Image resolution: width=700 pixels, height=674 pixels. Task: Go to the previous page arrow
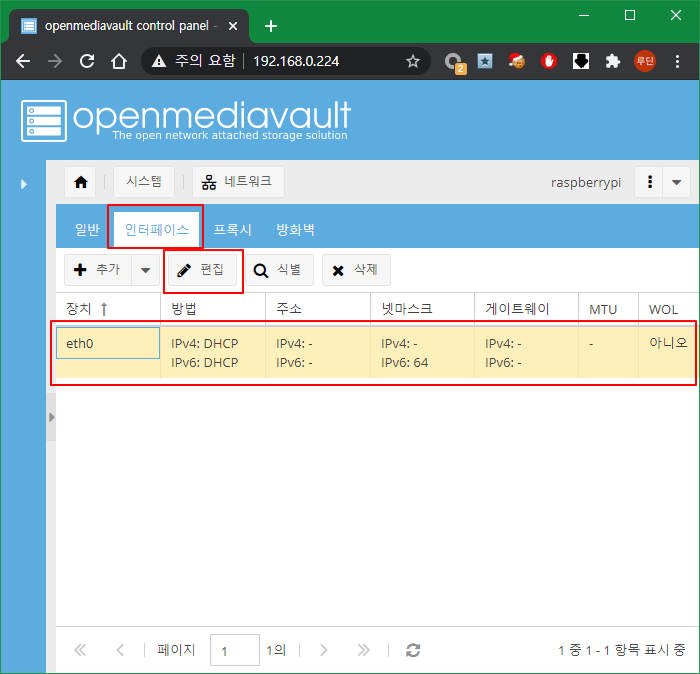120,650
